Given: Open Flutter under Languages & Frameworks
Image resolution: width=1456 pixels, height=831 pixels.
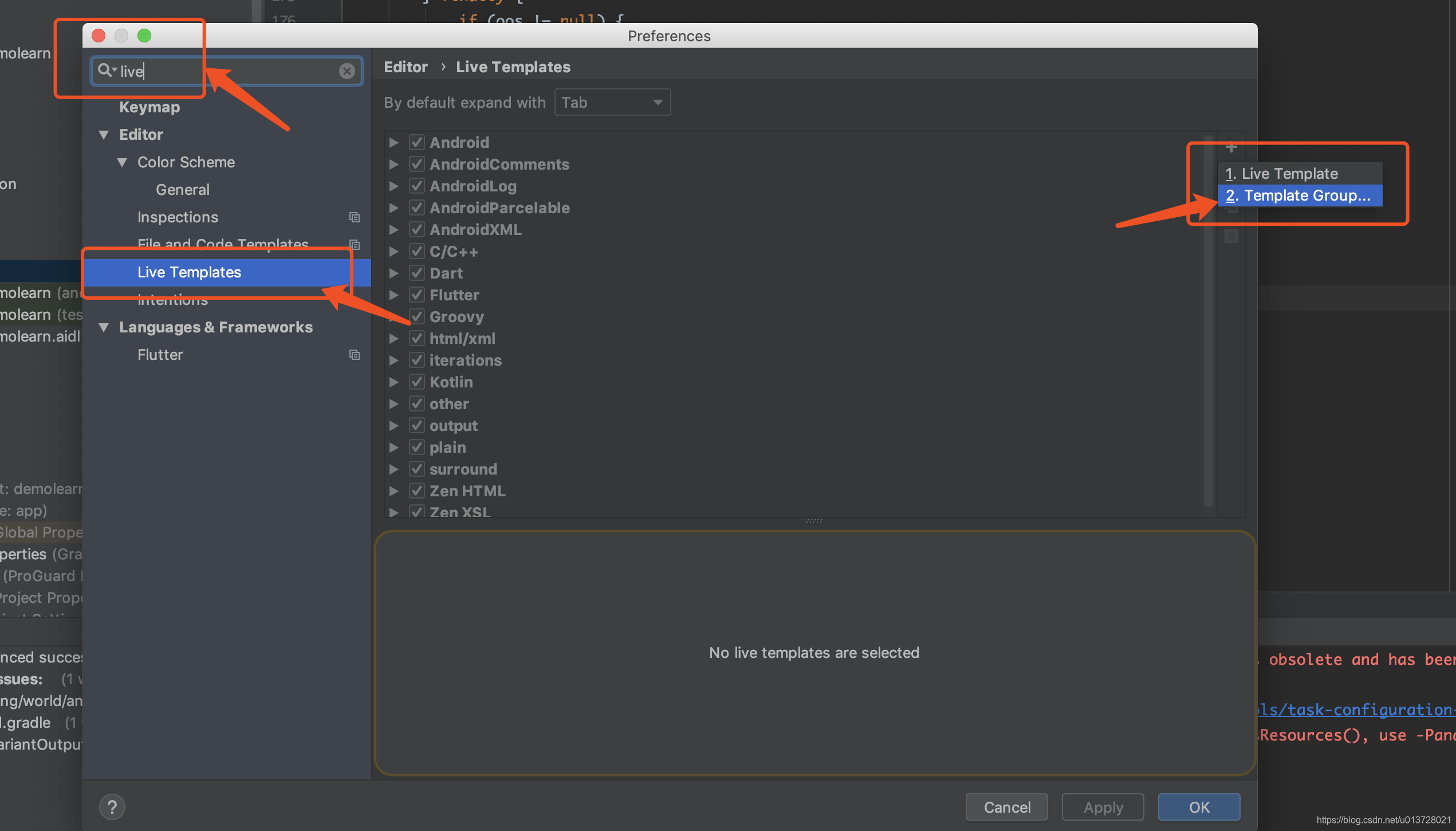Looking at the screenshot, I should pos(160,355).
